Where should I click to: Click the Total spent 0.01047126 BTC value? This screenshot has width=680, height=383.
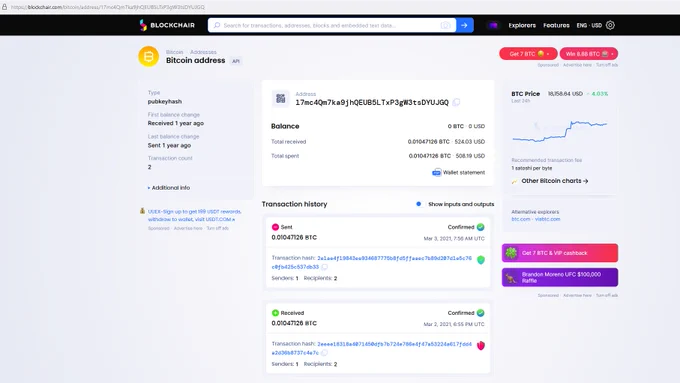tap(429, 156)
